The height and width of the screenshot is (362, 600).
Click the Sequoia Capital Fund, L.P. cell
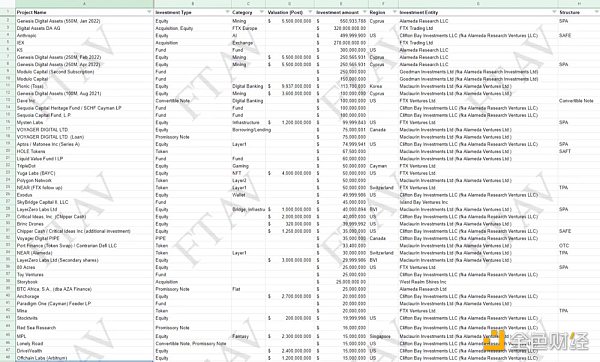(85, 115)
